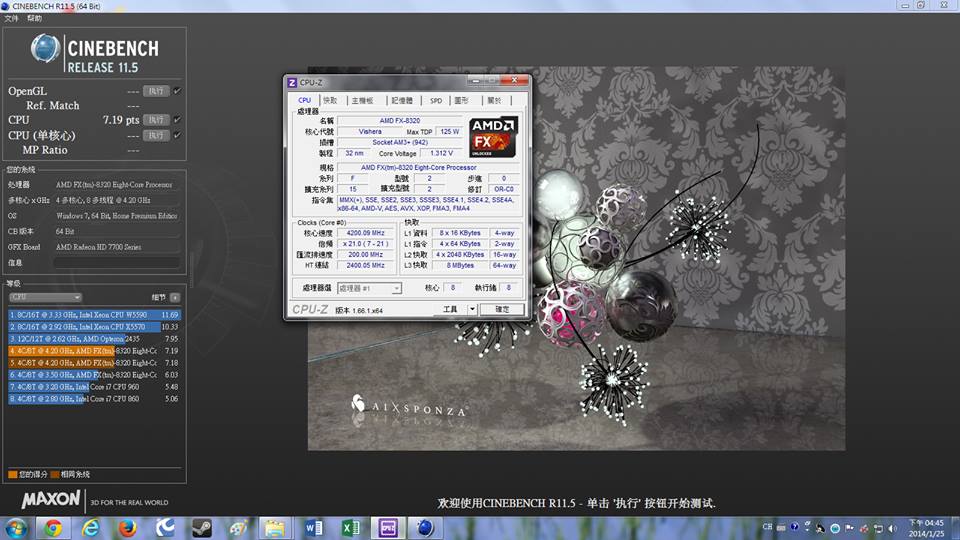Open the paint palette app on taskbar
960x540 pixels.
[238, 528]
